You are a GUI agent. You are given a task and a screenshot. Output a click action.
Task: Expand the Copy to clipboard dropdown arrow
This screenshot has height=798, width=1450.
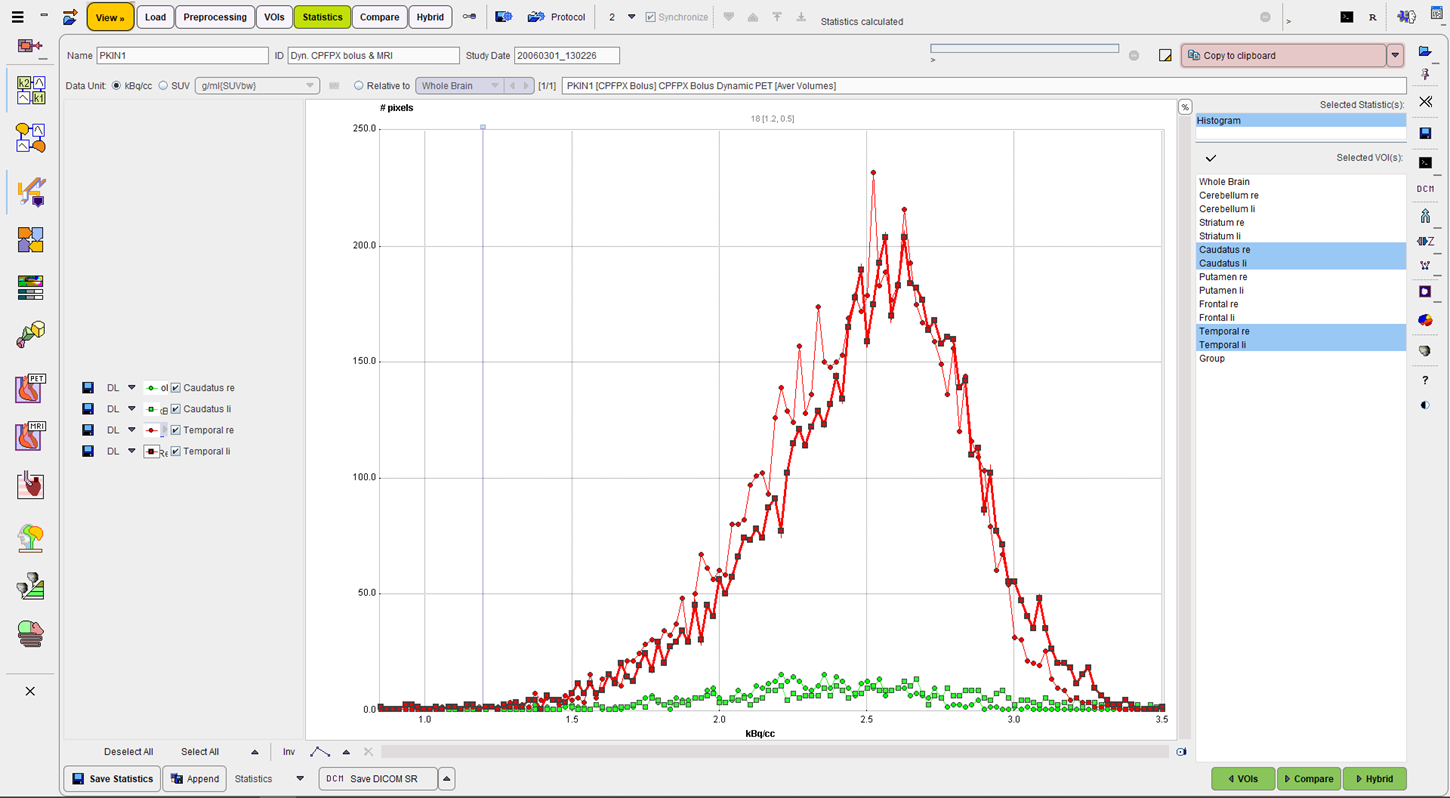click(x=1395, y=56)
